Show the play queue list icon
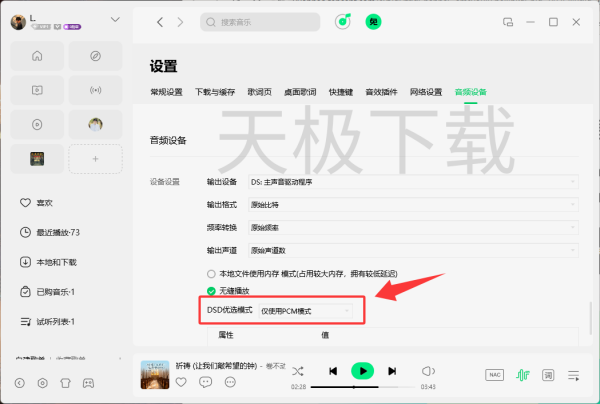Viewport: 600px width, 404px height. (574, 374)
